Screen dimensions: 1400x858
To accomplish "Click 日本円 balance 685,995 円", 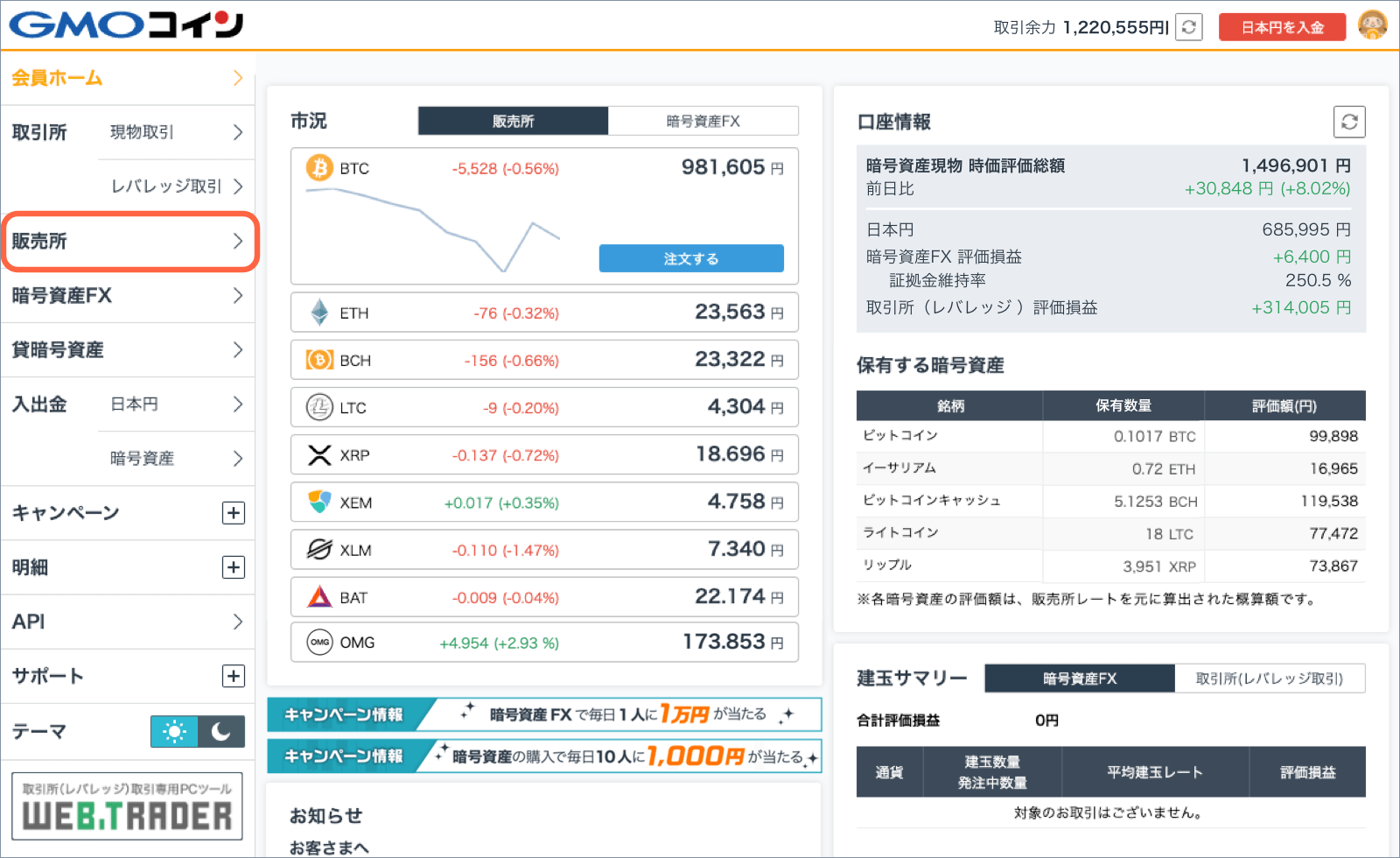I will [1306, 229].
